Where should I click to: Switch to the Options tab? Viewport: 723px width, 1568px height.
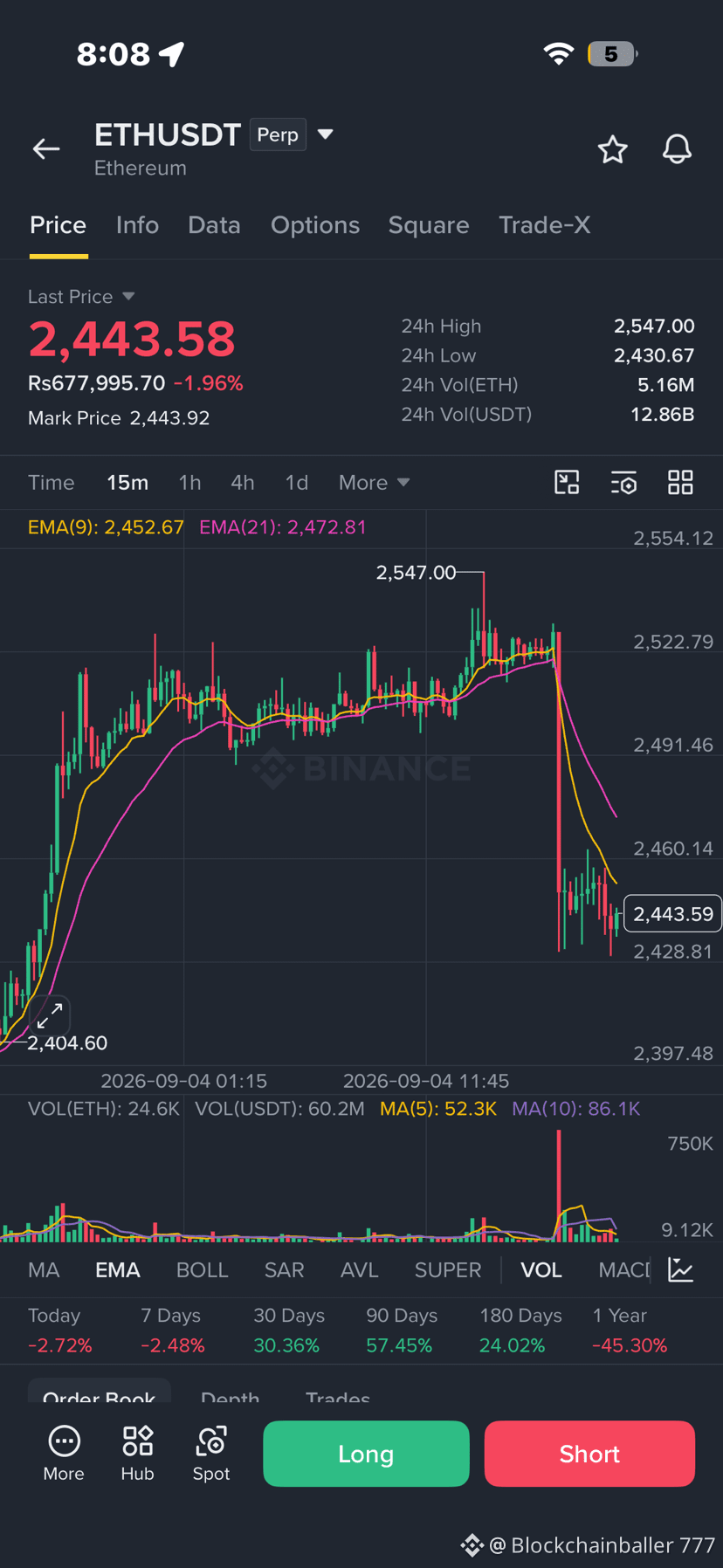pyautogui.click(x=315, y=225)
